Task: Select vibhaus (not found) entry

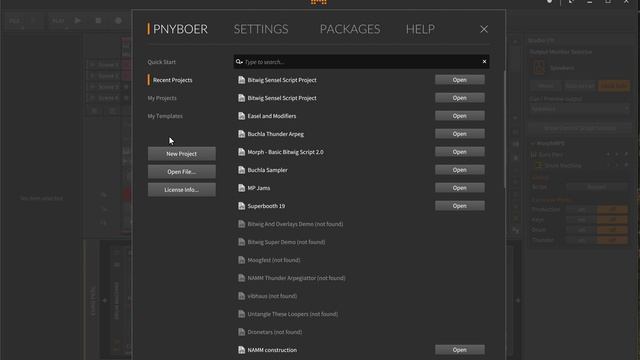Action: [x=272, y=296]
